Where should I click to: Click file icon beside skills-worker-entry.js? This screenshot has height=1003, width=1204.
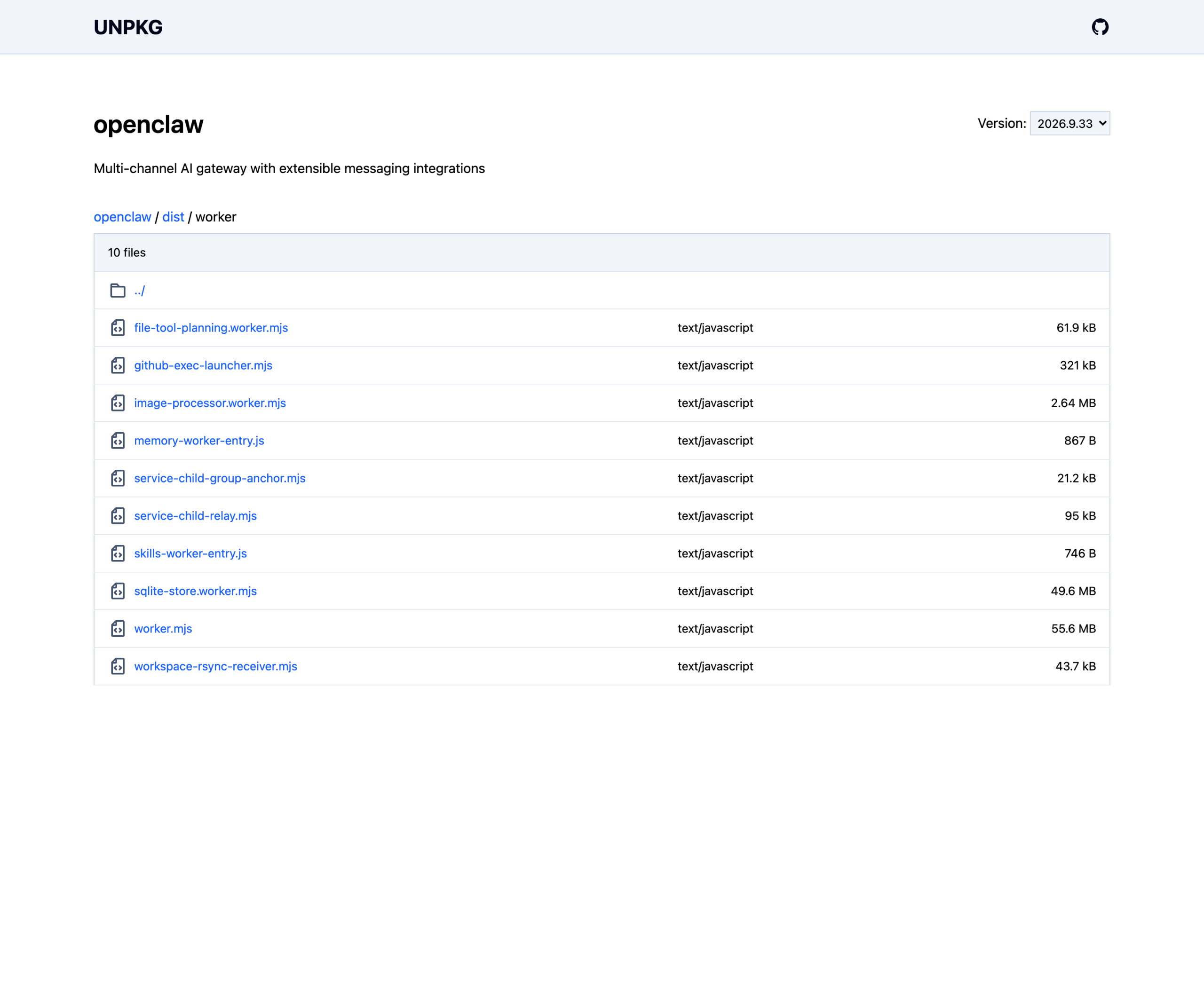coord(118,553)
